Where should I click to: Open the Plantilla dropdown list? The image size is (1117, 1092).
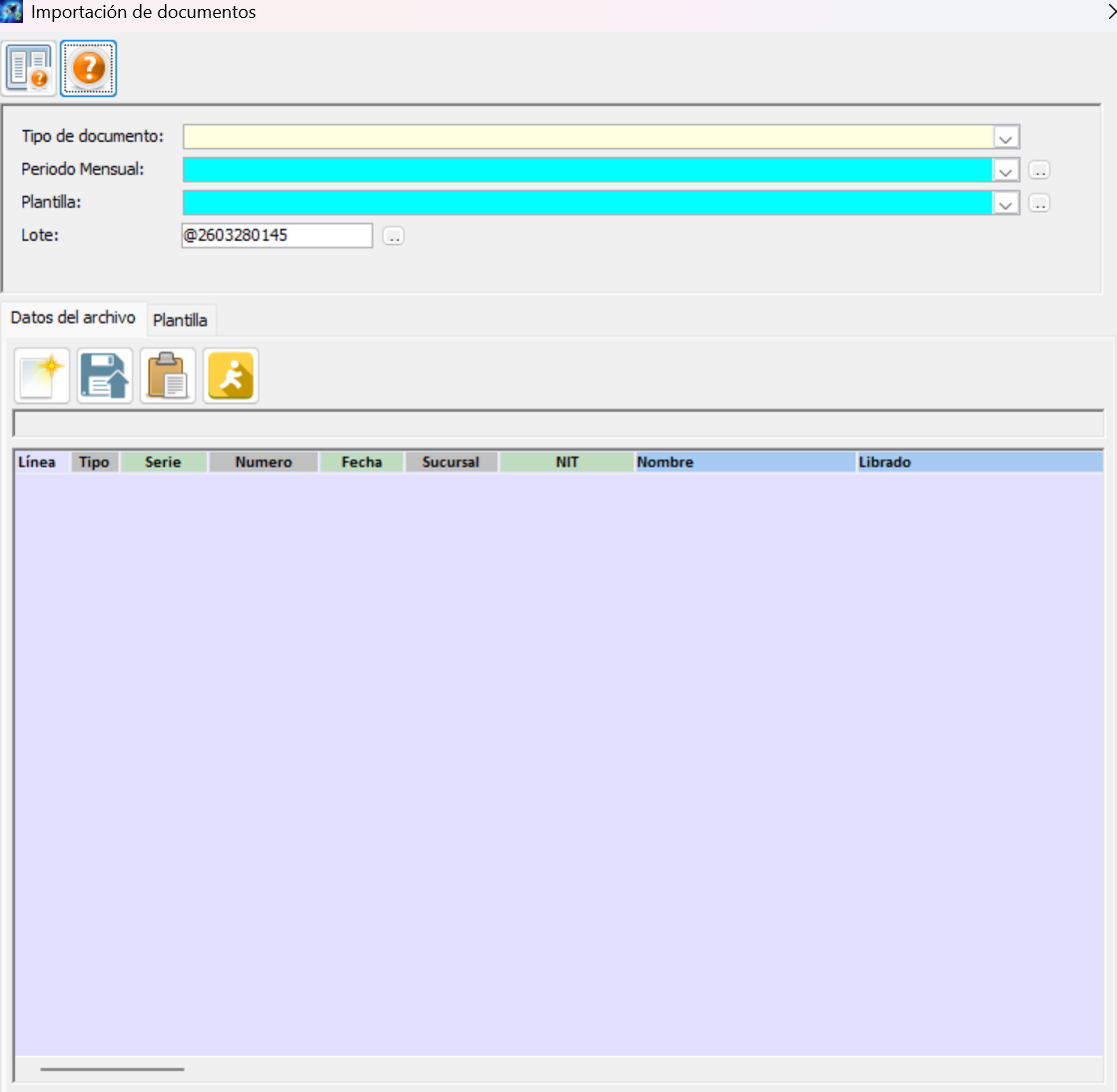1006,204
